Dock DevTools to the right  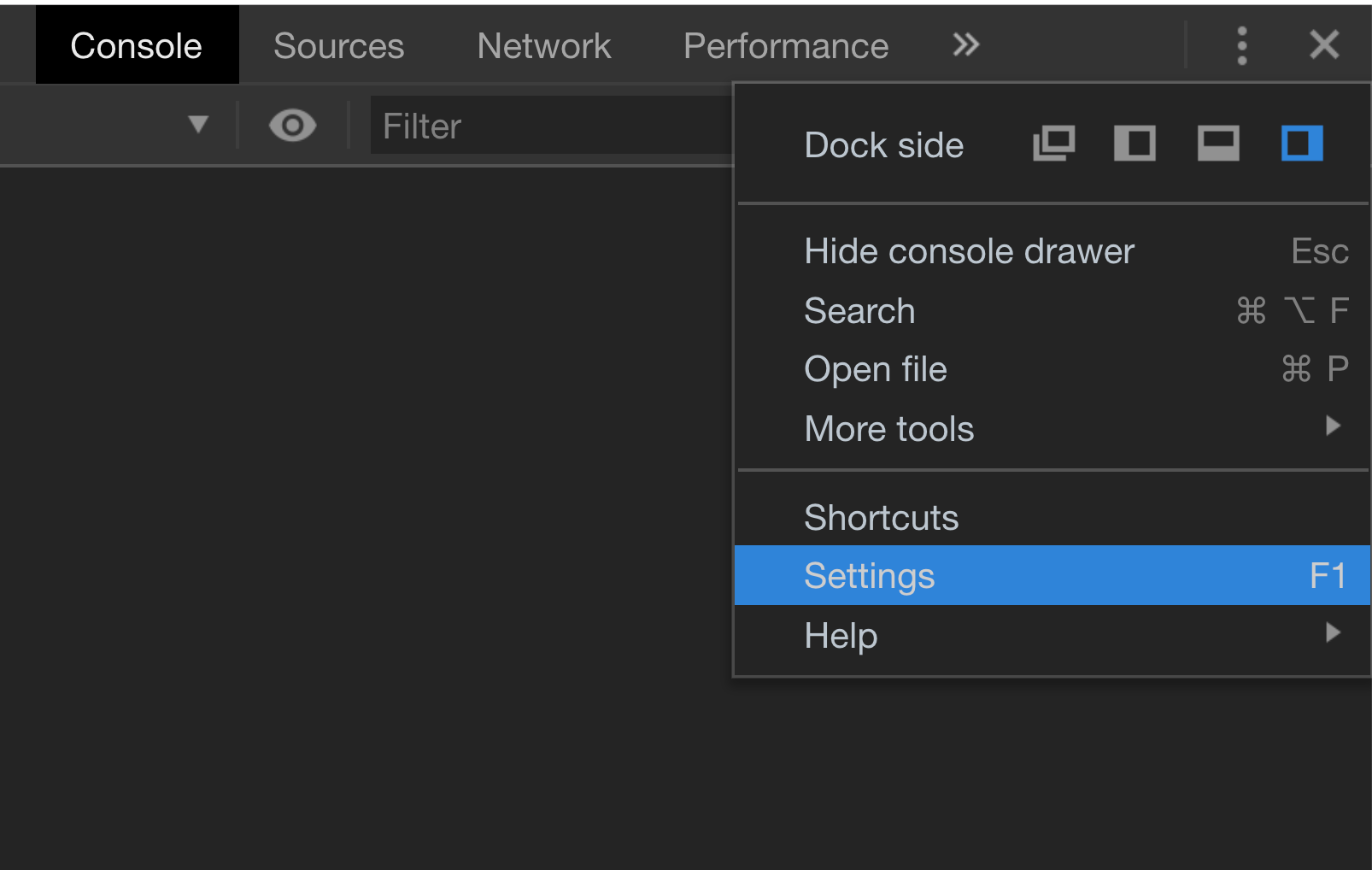pos(1301,144)
